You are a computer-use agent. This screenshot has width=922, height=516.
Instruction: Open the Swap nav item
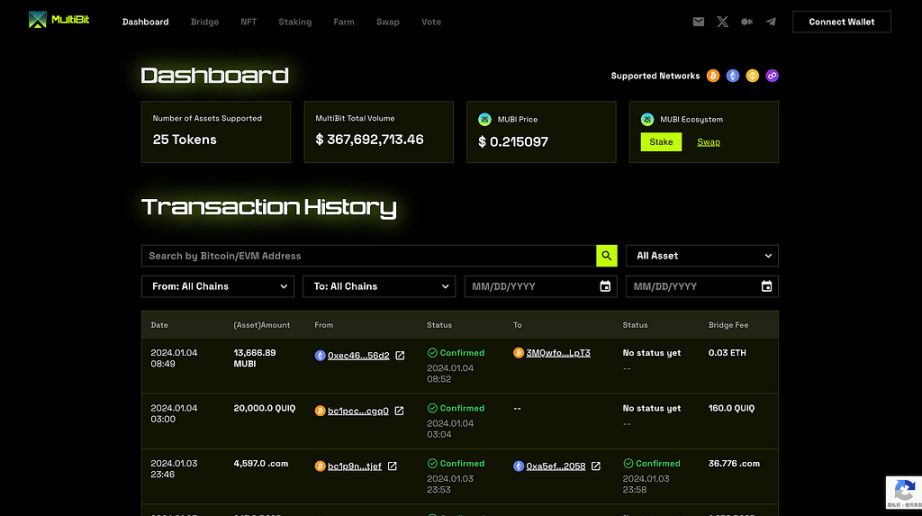(387, 22)
